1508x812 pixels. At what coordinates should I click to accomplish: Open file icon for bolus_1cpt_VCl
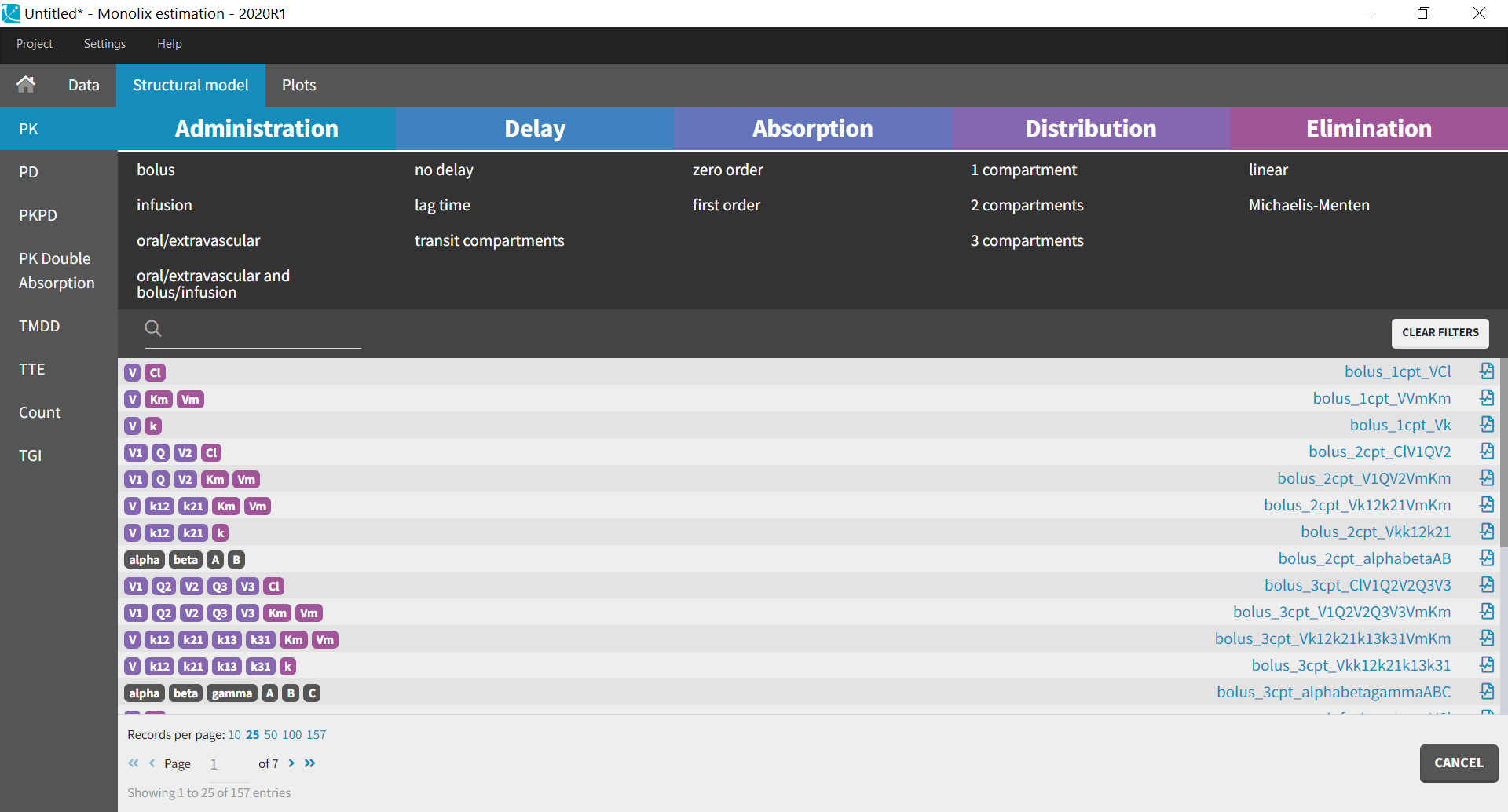[x=1487, y=371]
